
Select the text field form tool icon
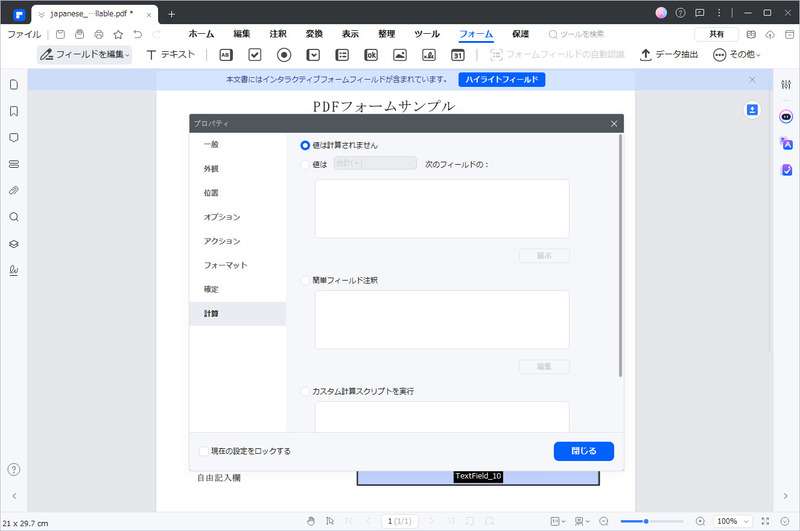226,55
